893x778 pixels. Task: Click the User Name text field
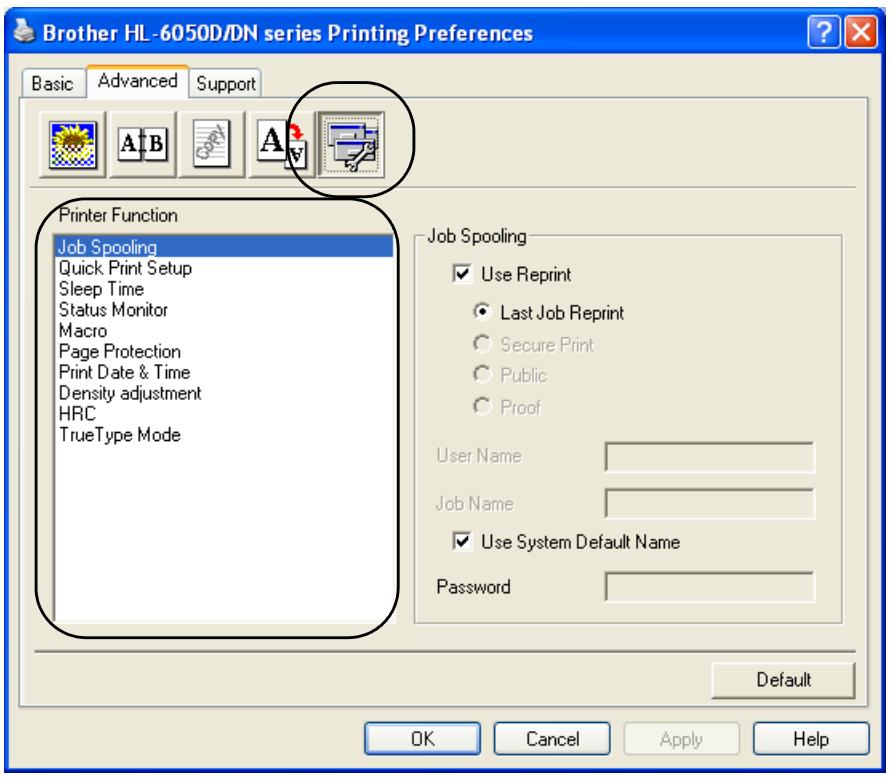[x=709, y=457]
